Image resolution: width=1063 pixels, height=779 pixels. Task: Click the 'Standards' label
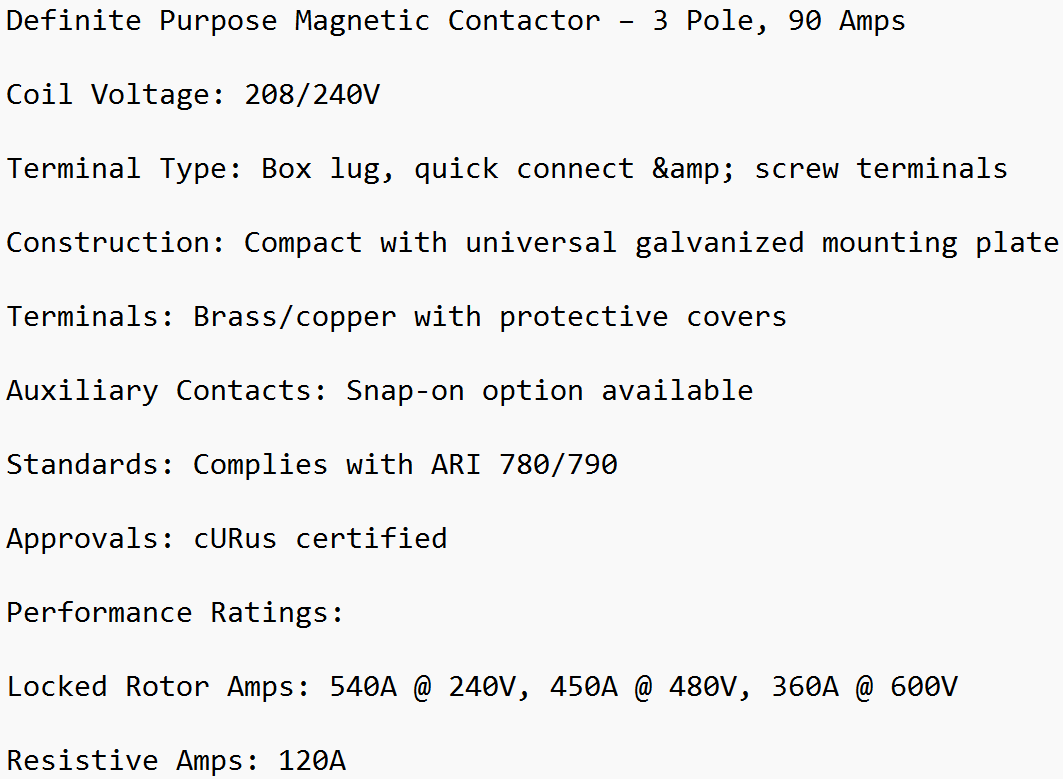coord(88,465)
